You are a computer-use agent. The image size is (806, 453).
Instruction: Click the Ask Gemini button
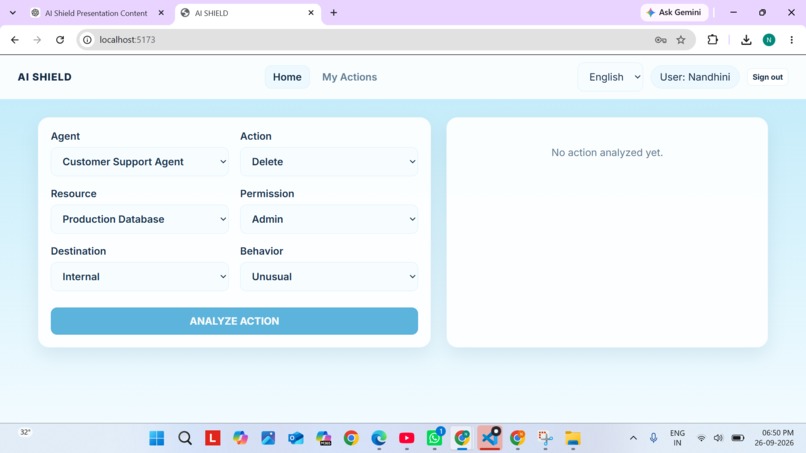(x=674, y=12)
